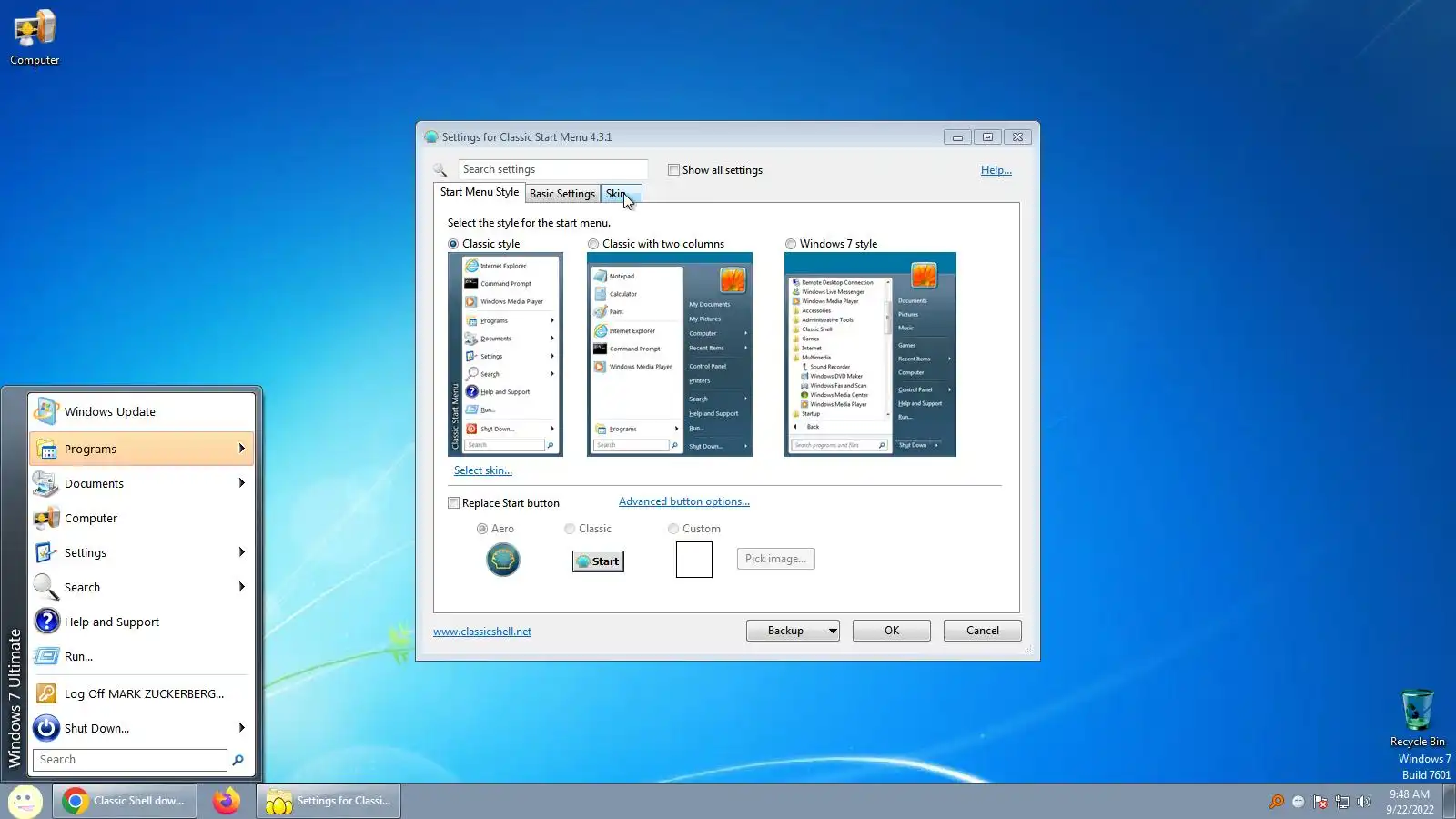This screenshot has width=1456, height=819.
Task: Choose the Custom start button radio
Action: tap(673, 529)
